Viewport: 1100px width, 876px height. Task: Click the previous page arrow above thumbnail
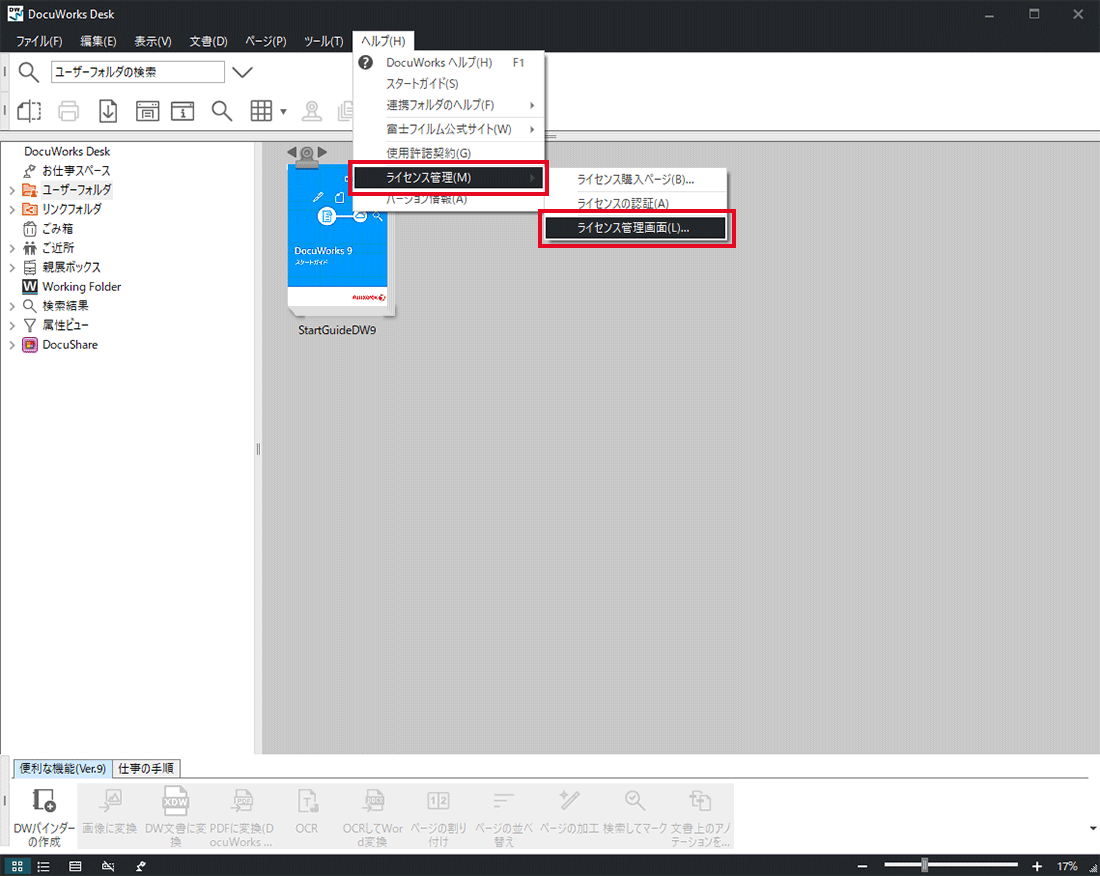tap(292, 151)
